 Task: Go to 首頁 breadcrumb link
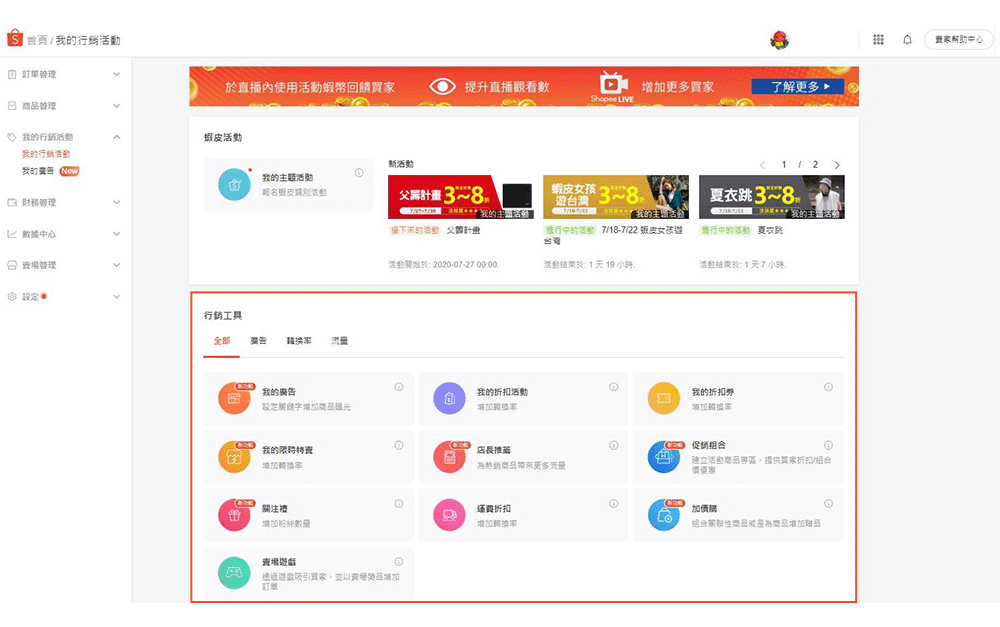click(x=37, y=40)
